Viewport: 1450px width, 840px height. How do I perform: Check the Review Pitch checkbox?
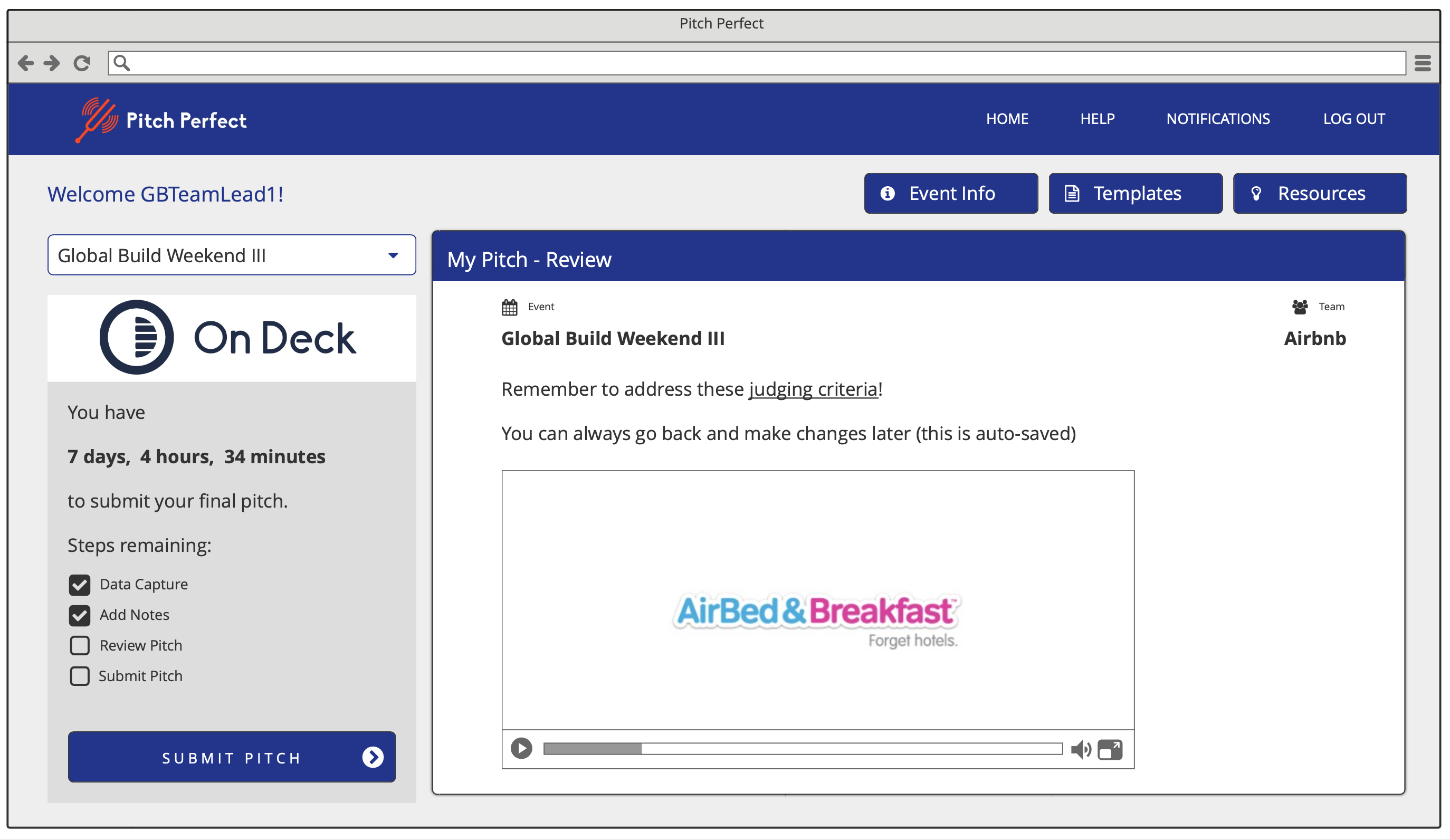click(x=79, y=645)
